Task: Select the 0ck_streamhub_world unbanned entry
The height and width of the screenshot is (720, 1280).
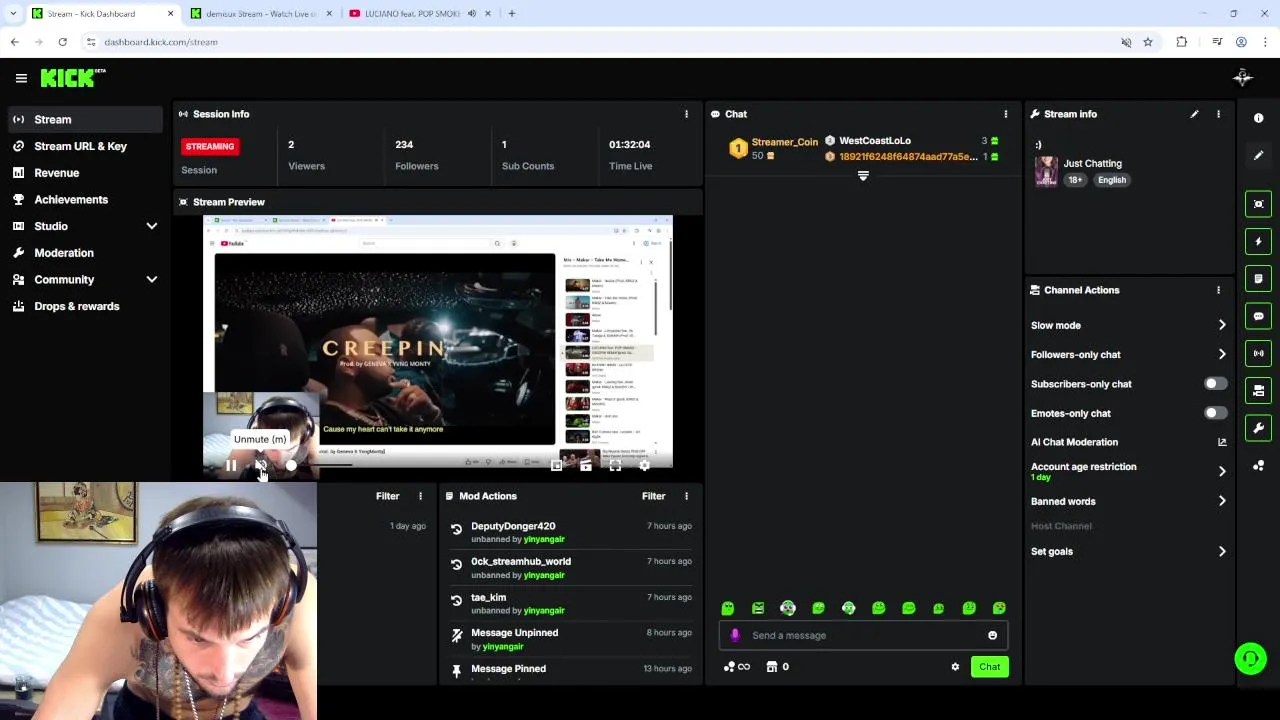Action: click(x=570, y=568)
